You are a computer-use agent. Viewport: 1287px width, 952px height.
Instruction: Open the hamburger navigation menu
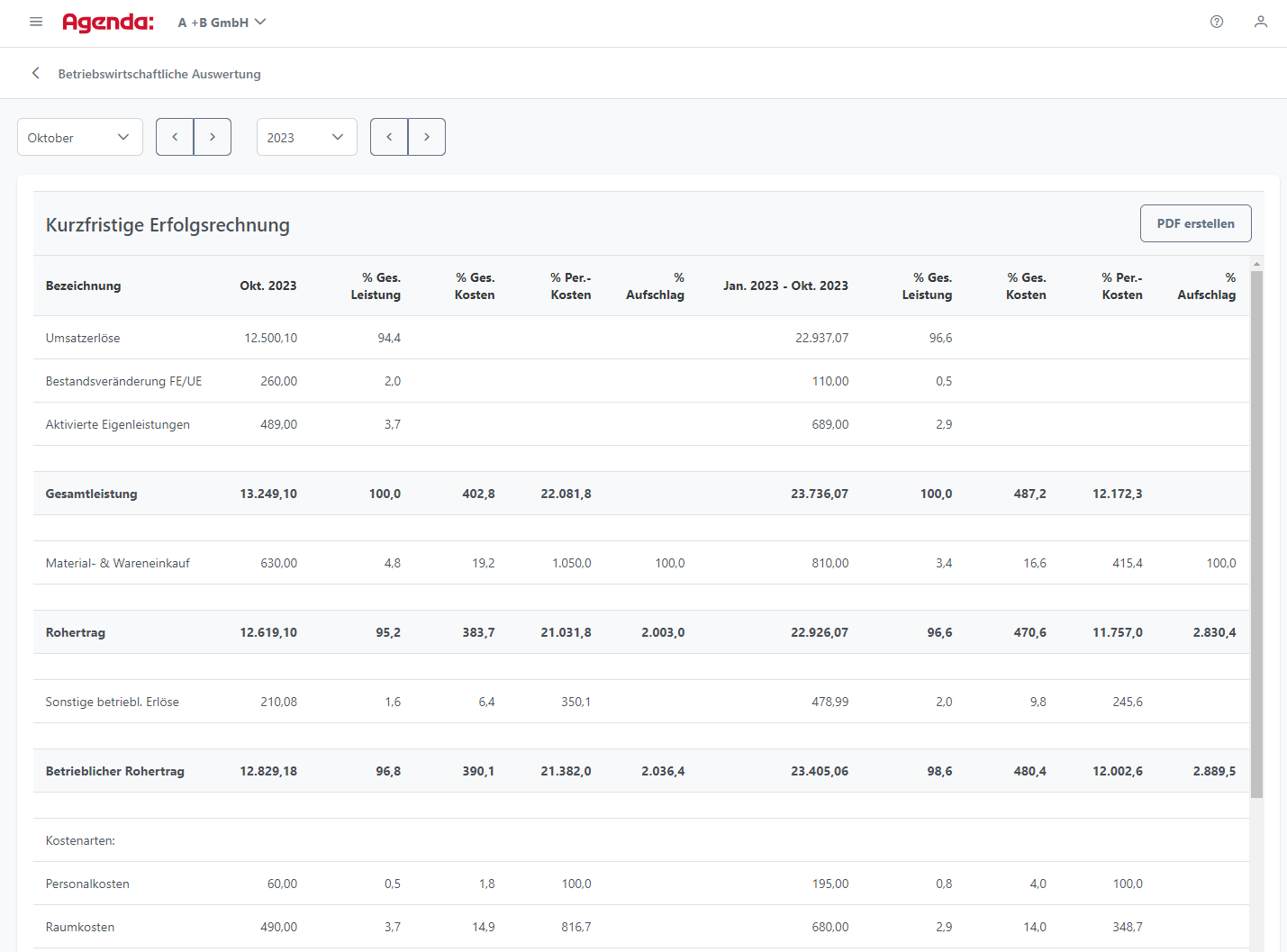tap(36, 22)
